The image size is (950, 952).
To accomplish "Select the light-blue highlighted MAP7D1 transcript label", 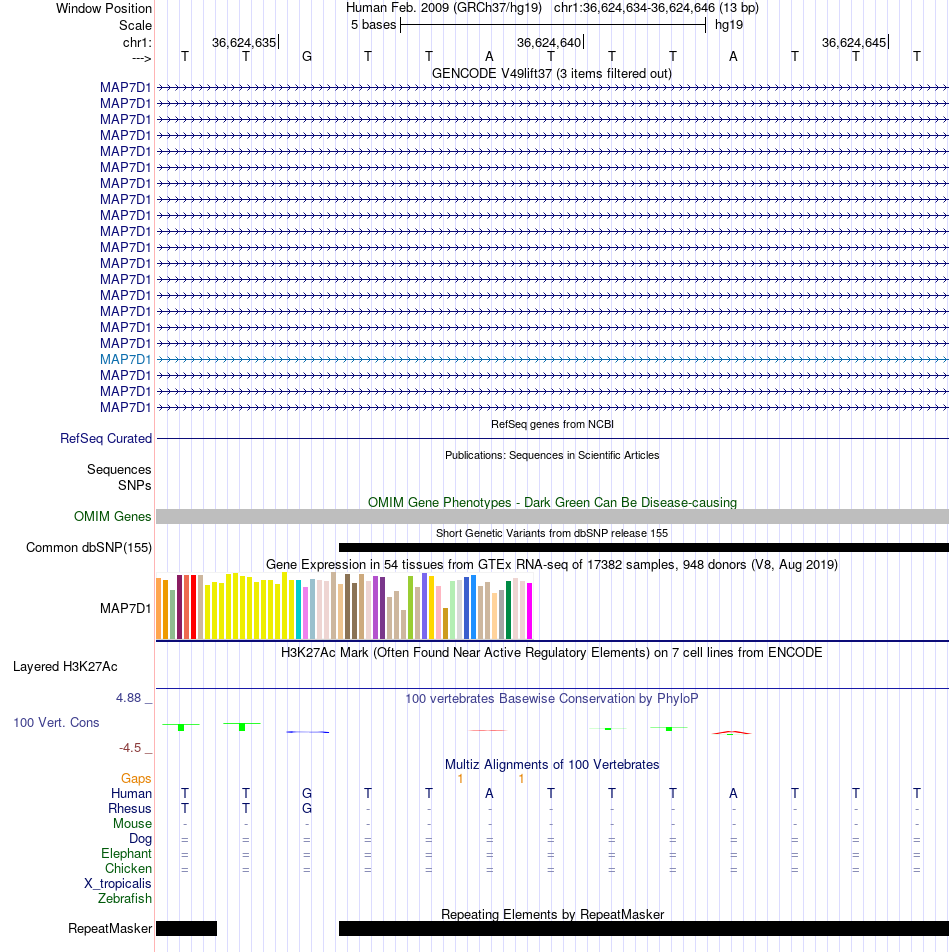I will pos(126,359).
